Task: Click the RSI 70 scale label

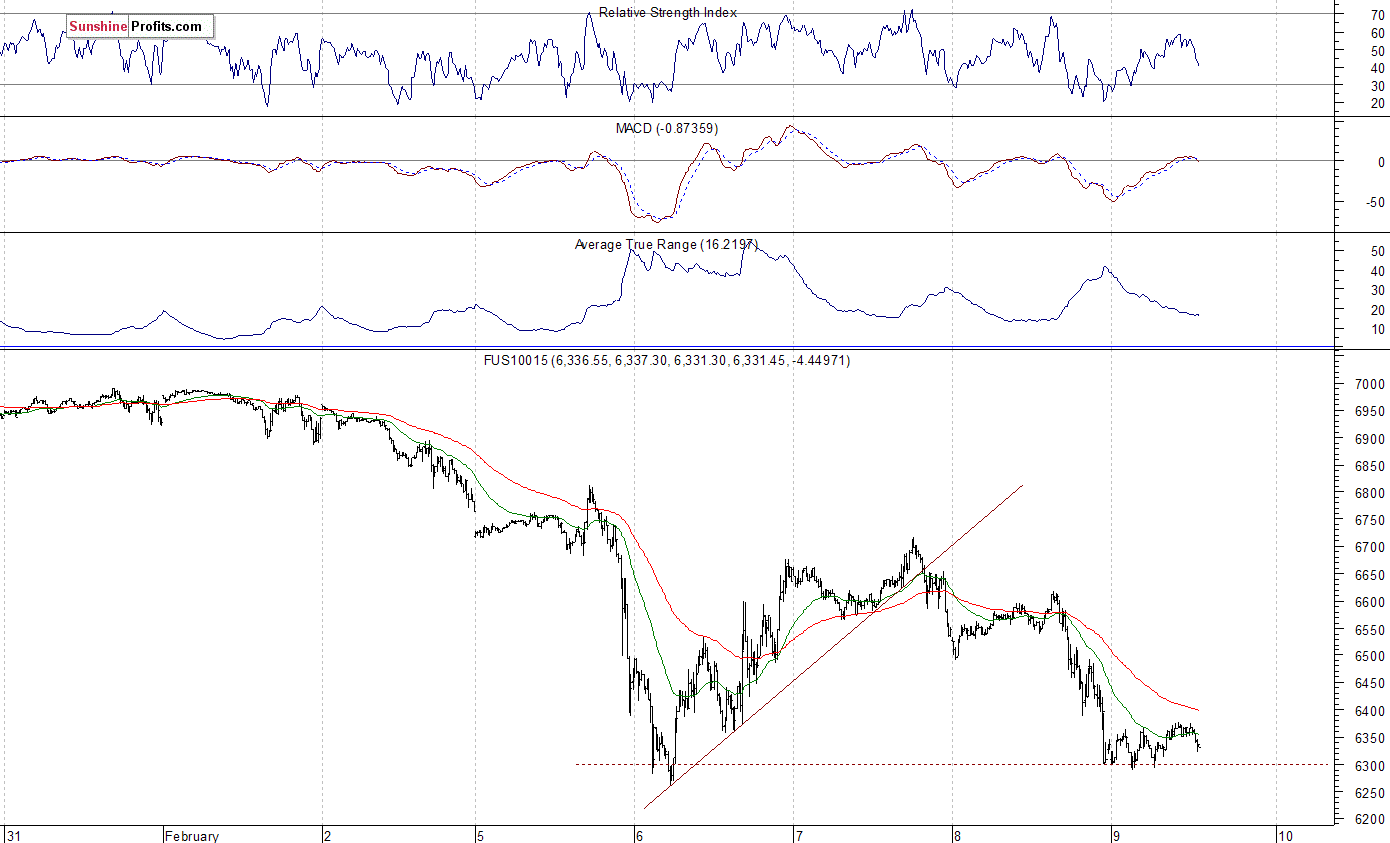Action: (1377, 15)
